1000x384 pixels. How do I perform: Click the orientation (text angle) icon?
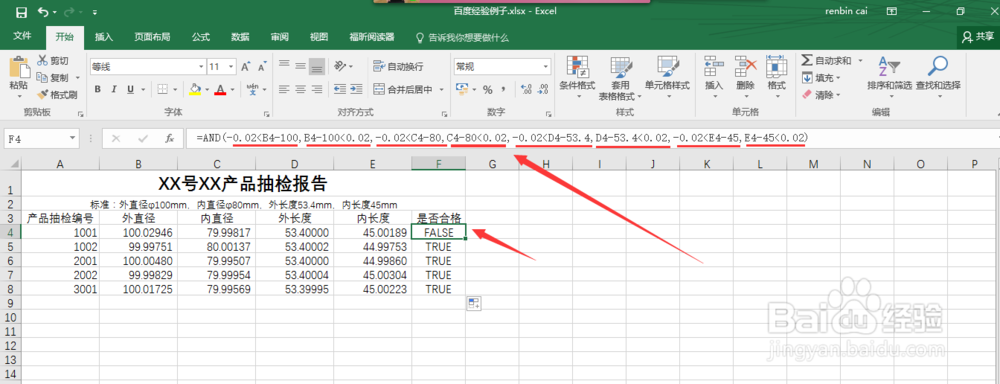coord(341,66)
